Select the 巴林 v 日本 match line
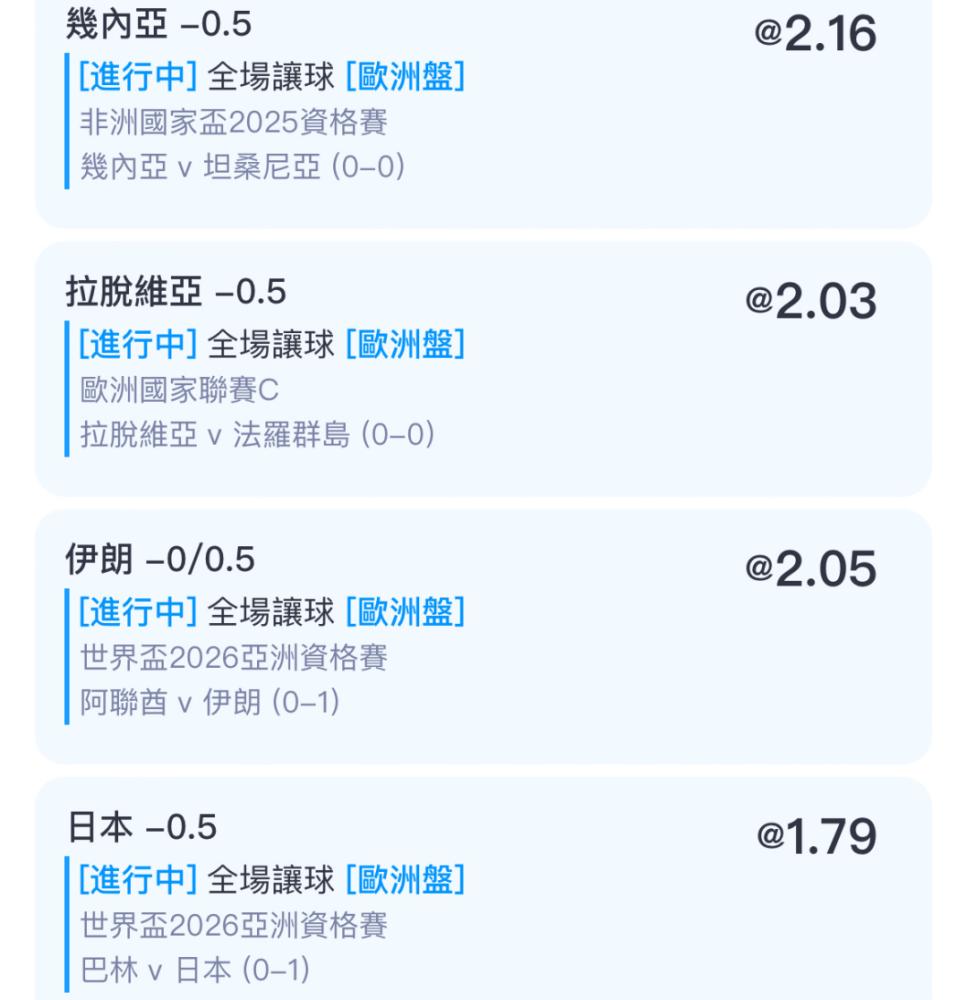 point(195,969)
